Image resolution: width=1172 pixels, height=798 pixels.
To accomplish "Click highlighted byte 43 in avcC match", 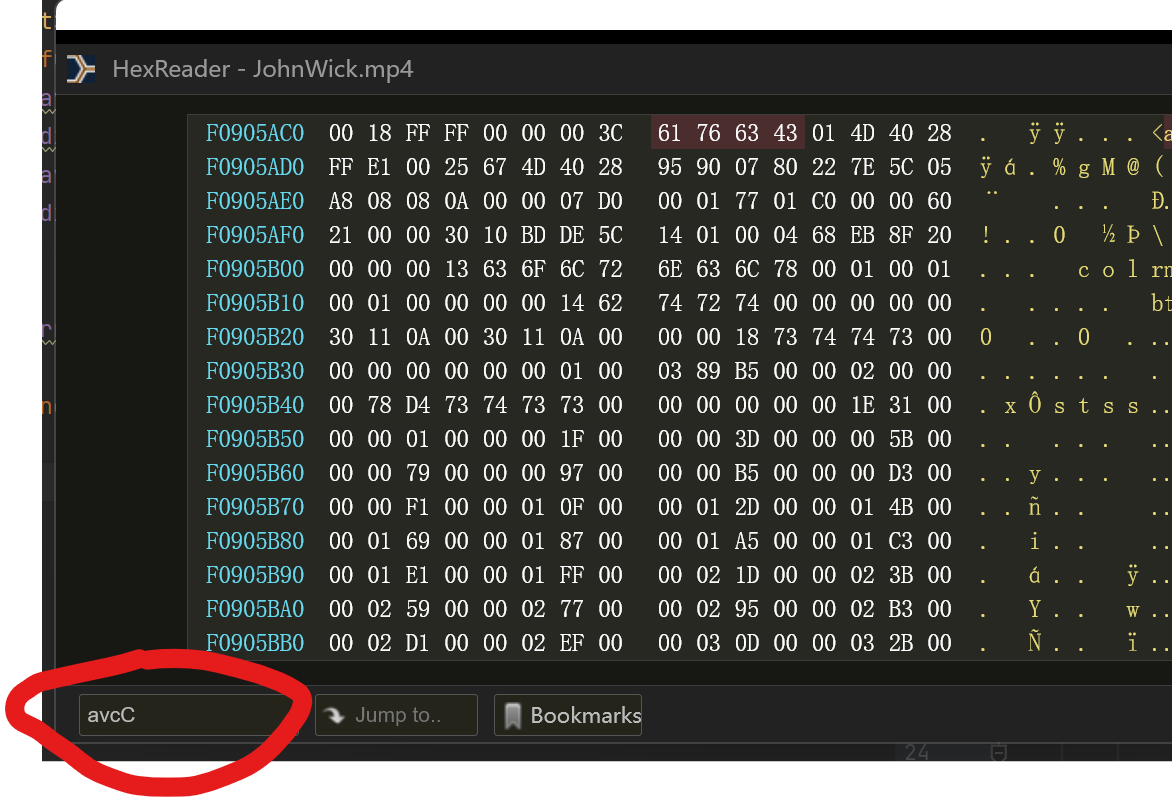I will click(785, 133).
